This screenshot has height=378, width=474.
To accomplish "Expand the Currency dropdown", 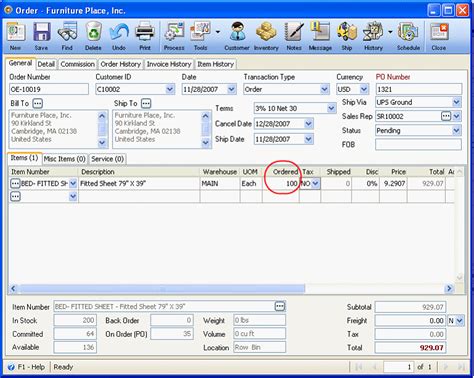I will [364, 89].
